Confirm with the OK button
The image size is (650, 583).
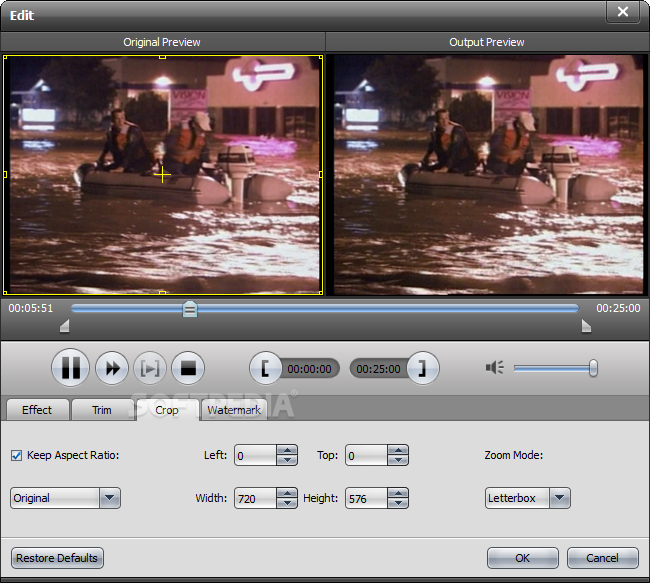[523, 558]
